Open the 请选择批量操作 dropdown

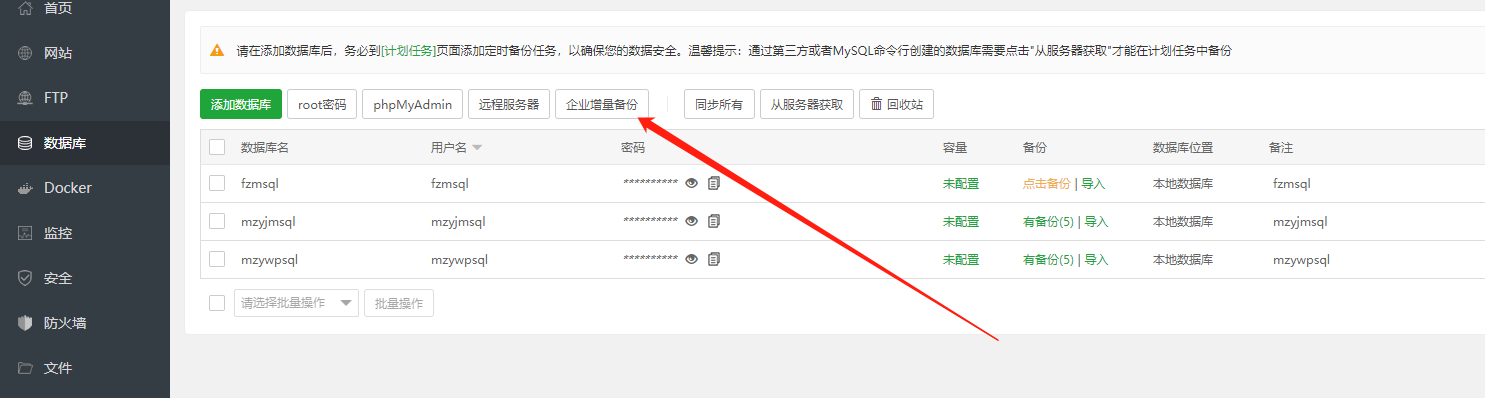tap(296, 303)
